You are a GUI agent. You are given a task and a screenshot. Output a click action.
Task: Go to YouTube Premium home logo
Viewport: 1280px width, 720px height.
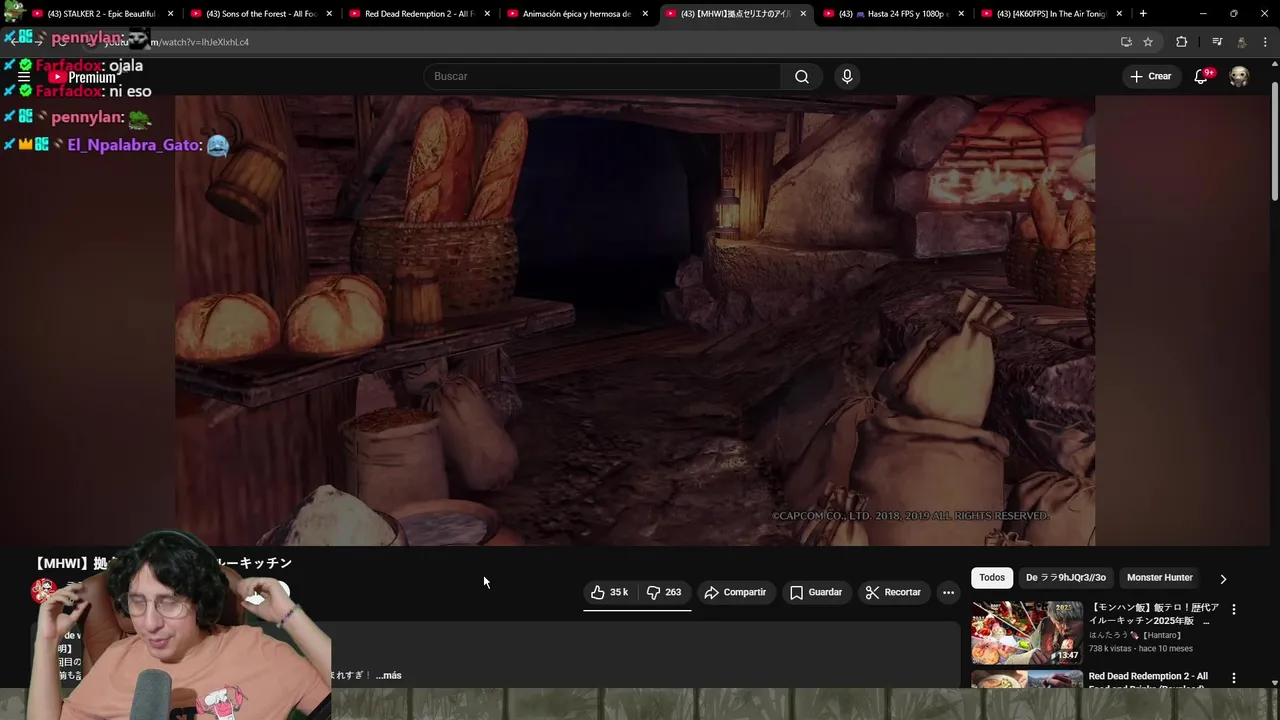coord(82,77)
